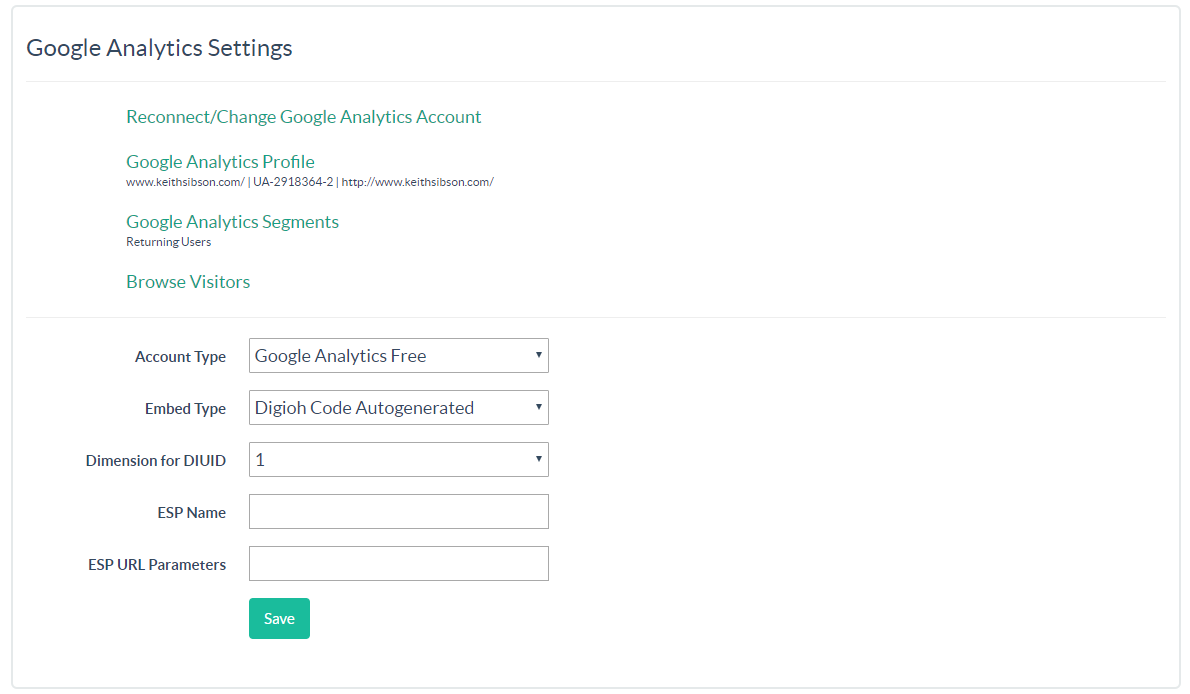This screenshot has height=694, width=1190.
Task: Click the ESP Name label
Action: pyautogui.click(x=191, y=513)
